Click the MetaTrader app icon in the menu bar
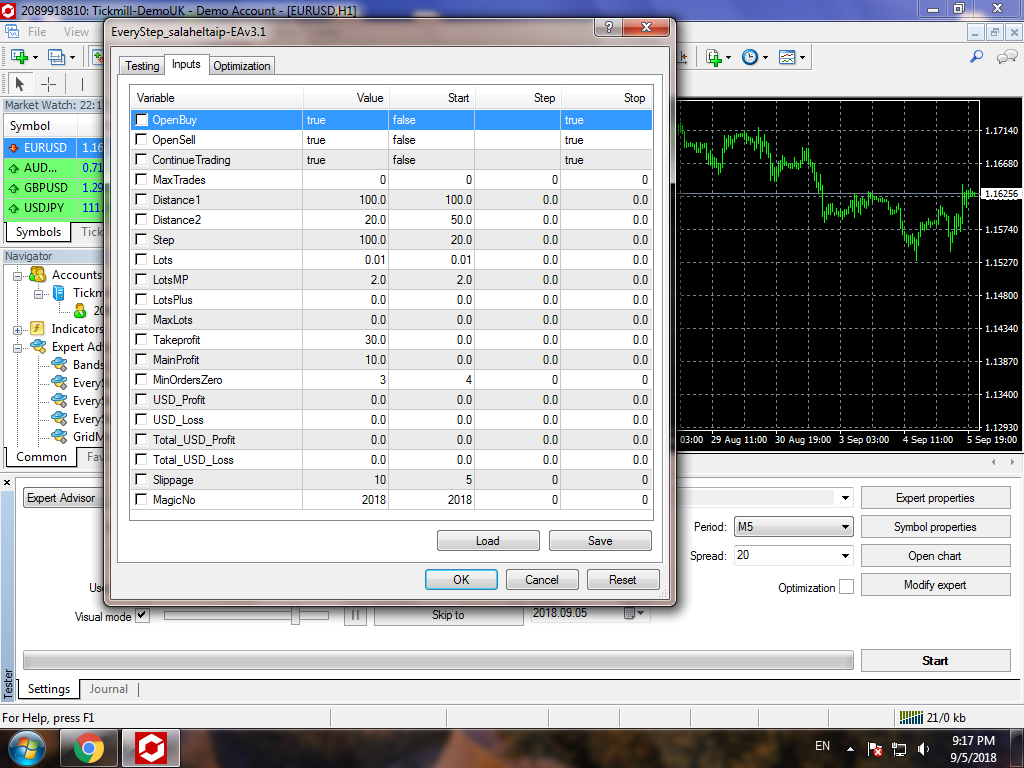This screenshot has height=768, width=1024. pos(11,31)
